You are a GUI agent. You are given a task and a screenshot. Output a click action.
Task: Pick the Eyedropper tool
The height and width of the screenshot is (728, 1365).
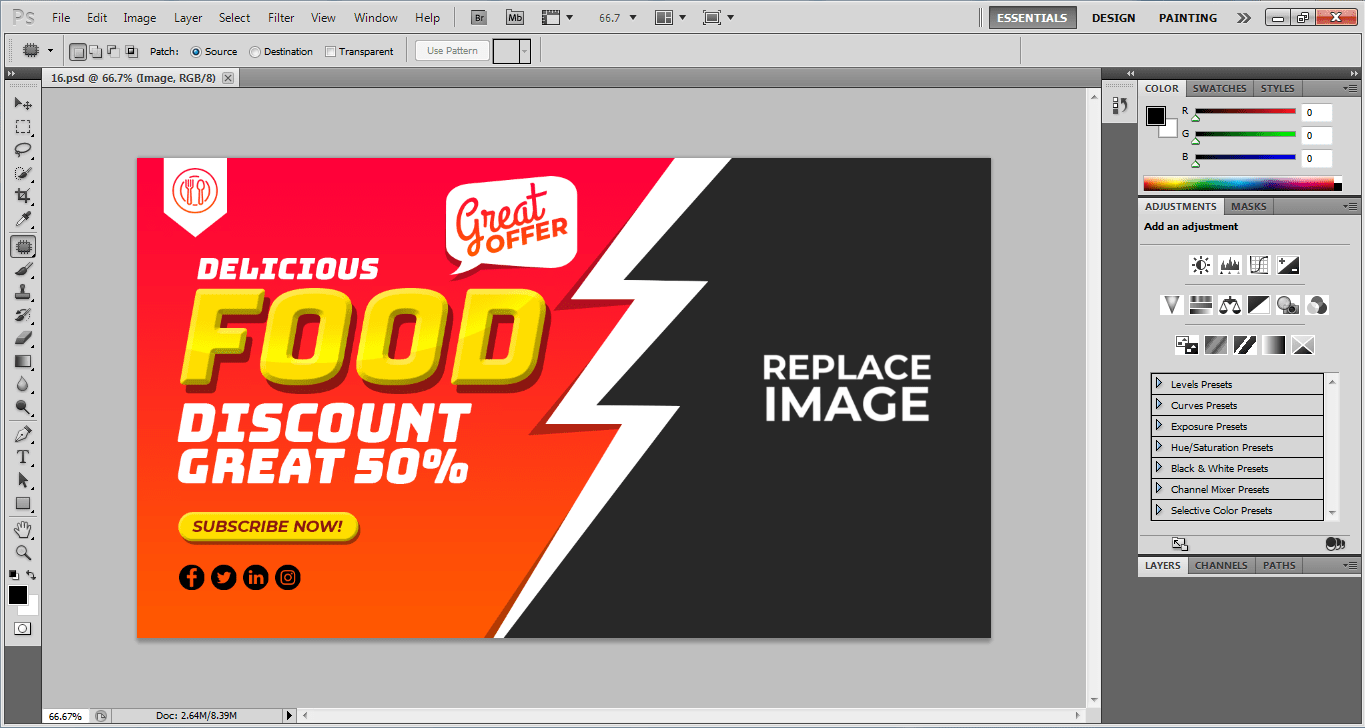22,220
